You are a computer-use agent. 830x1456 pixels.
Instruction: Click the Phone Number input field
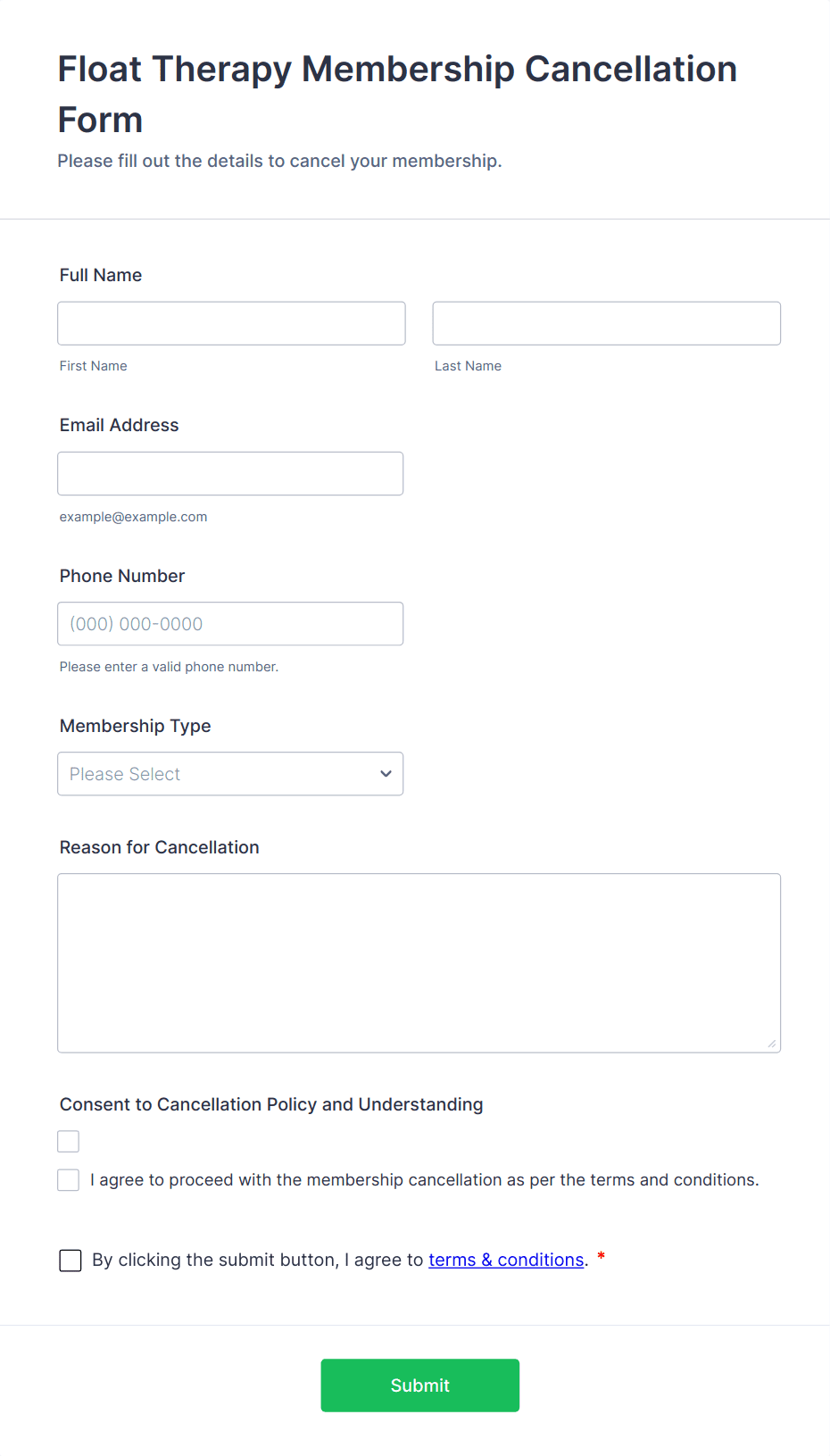(230, 624)
